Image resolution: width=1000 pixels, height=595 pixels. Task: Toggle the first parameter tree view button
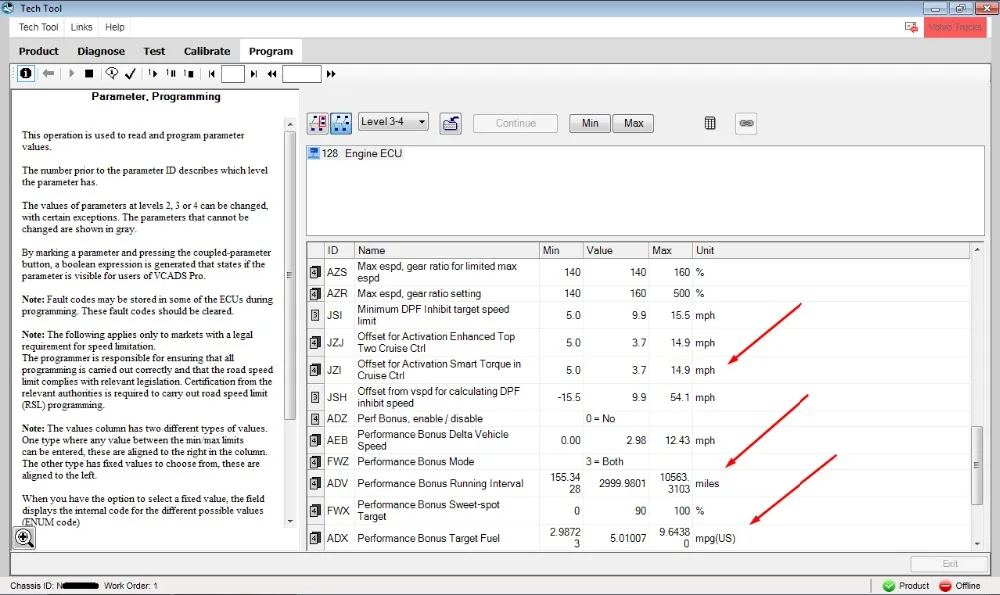point(318,123)
